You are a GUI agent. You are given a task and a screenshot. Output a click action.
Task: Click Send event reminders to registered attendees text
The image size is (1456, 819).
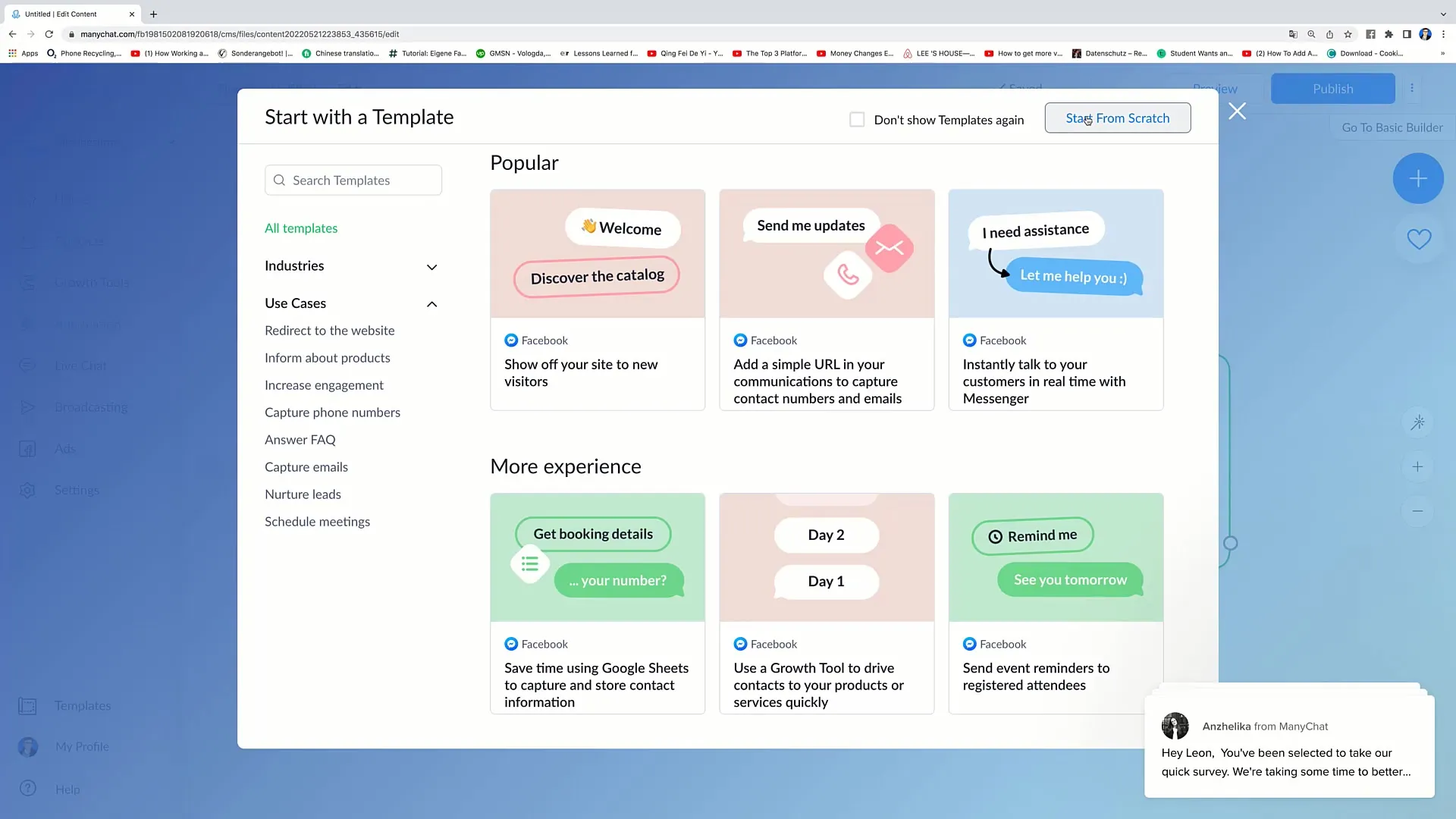1036,676
